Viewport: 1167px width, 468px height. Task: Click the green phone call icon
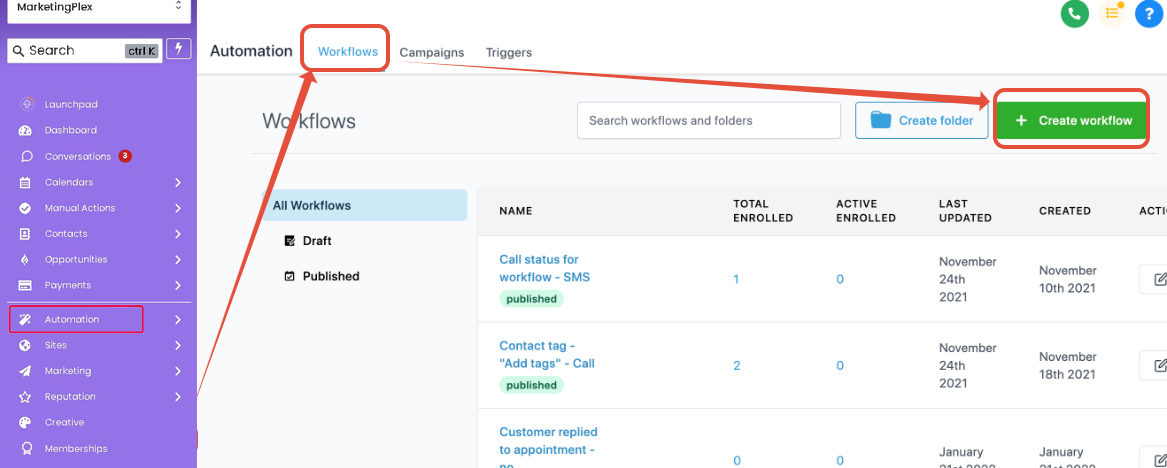tap(1075, 14)
